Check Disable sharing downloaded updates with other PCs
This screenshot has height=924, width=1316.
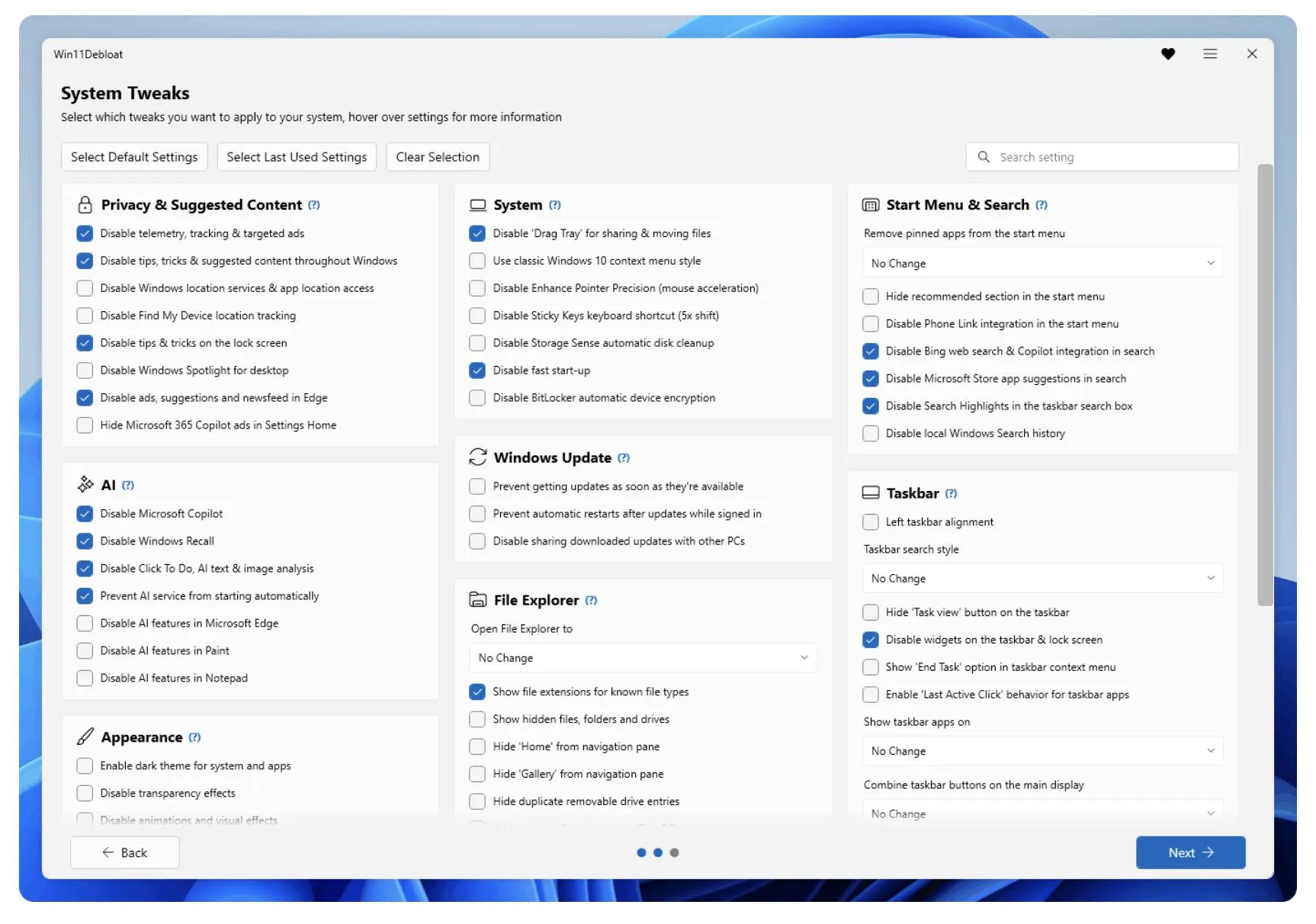[x=477, y=541]
